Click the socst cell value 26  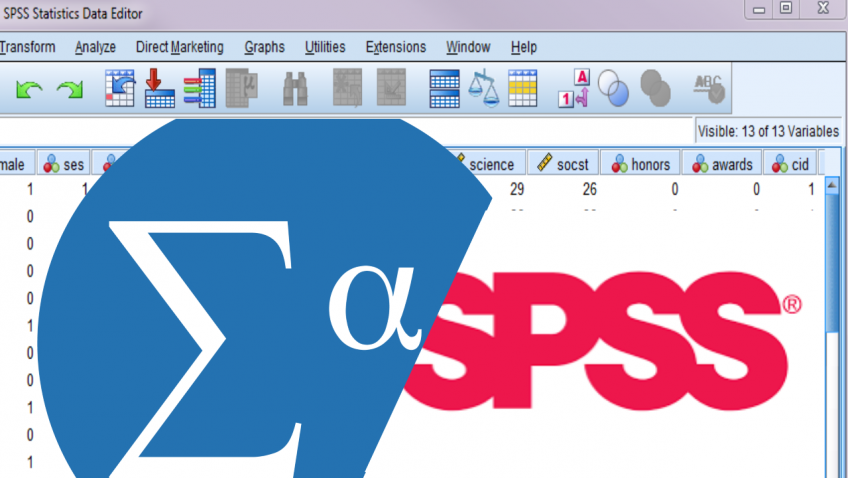coord(589,189)
